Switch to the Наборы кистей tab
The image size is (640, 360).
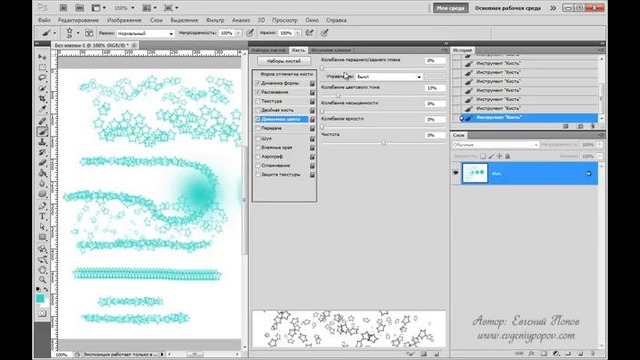click(x=269, y=50)
